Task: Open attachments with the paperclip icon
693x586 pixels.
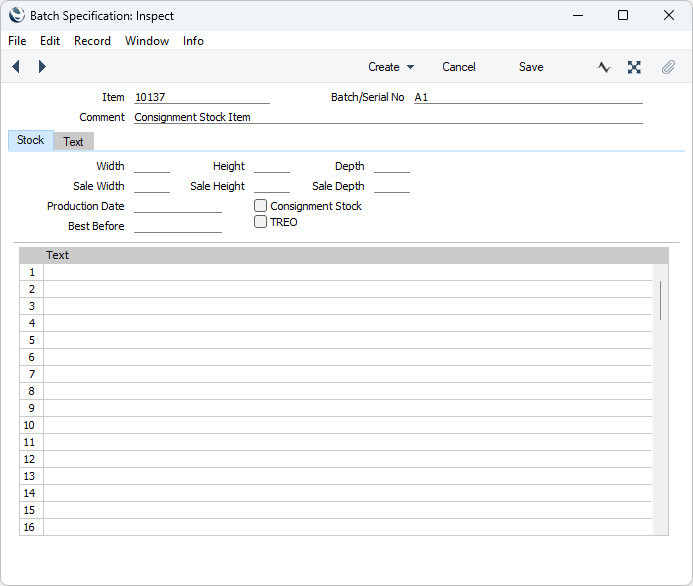Action: (668, 67)
